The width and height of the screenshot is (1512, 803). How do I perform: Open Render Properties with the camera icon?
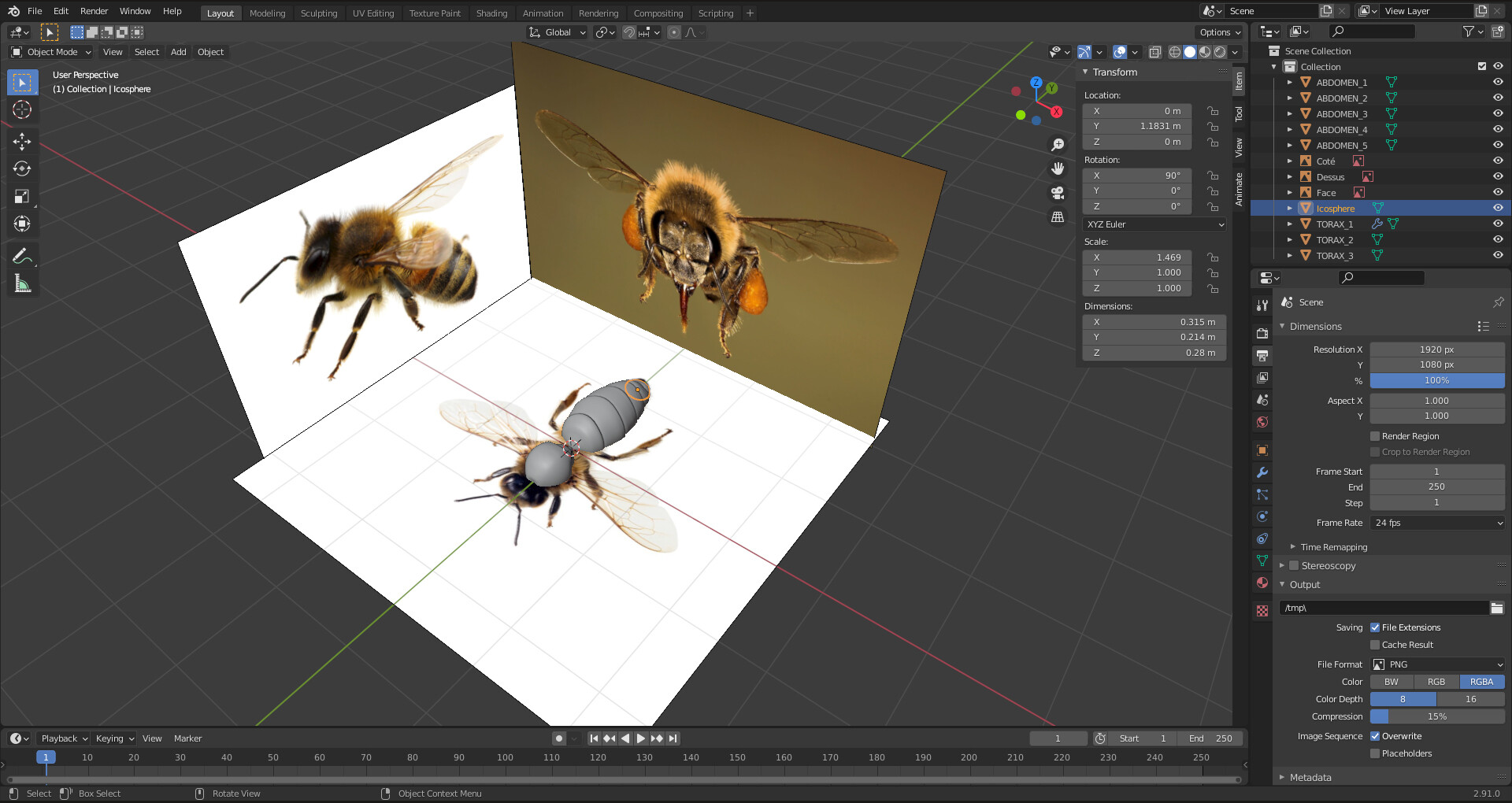tap(1262, 333)
